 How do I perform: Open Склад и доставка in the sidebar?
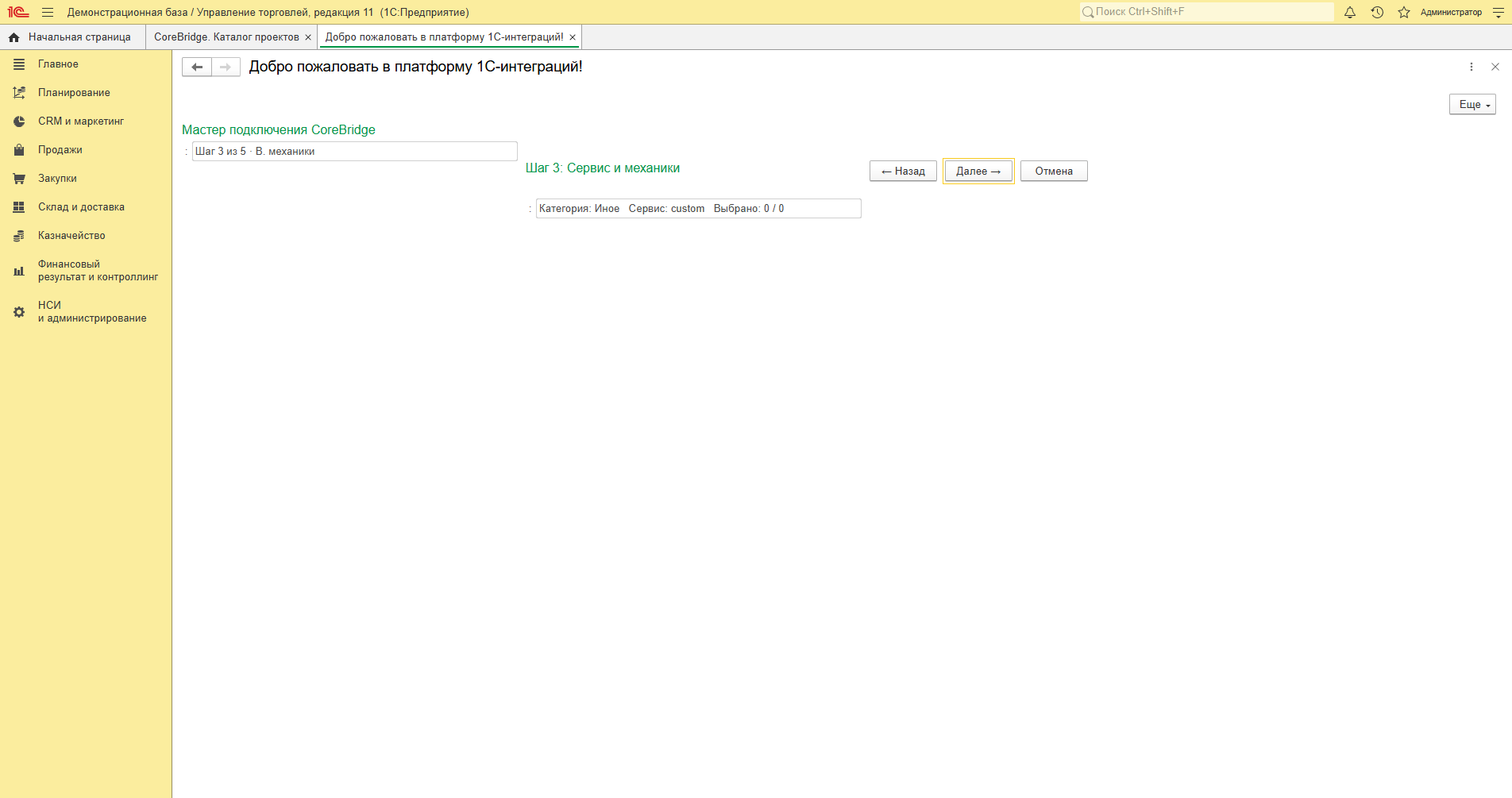pyautogui.click(x=86, y=207)
